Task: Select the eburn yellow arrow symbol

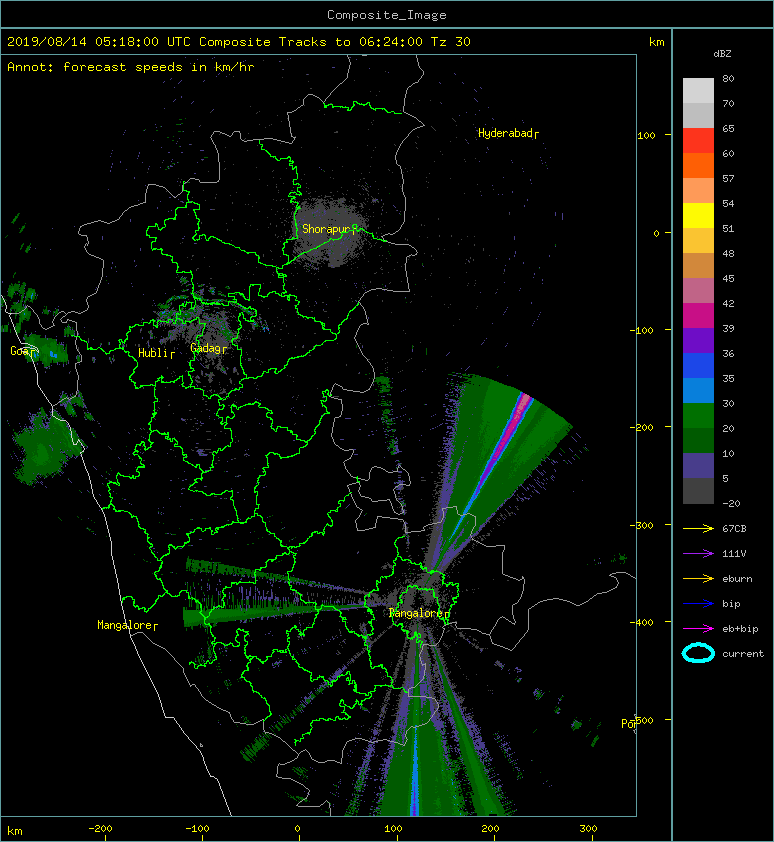Action: tap(698, 579)
